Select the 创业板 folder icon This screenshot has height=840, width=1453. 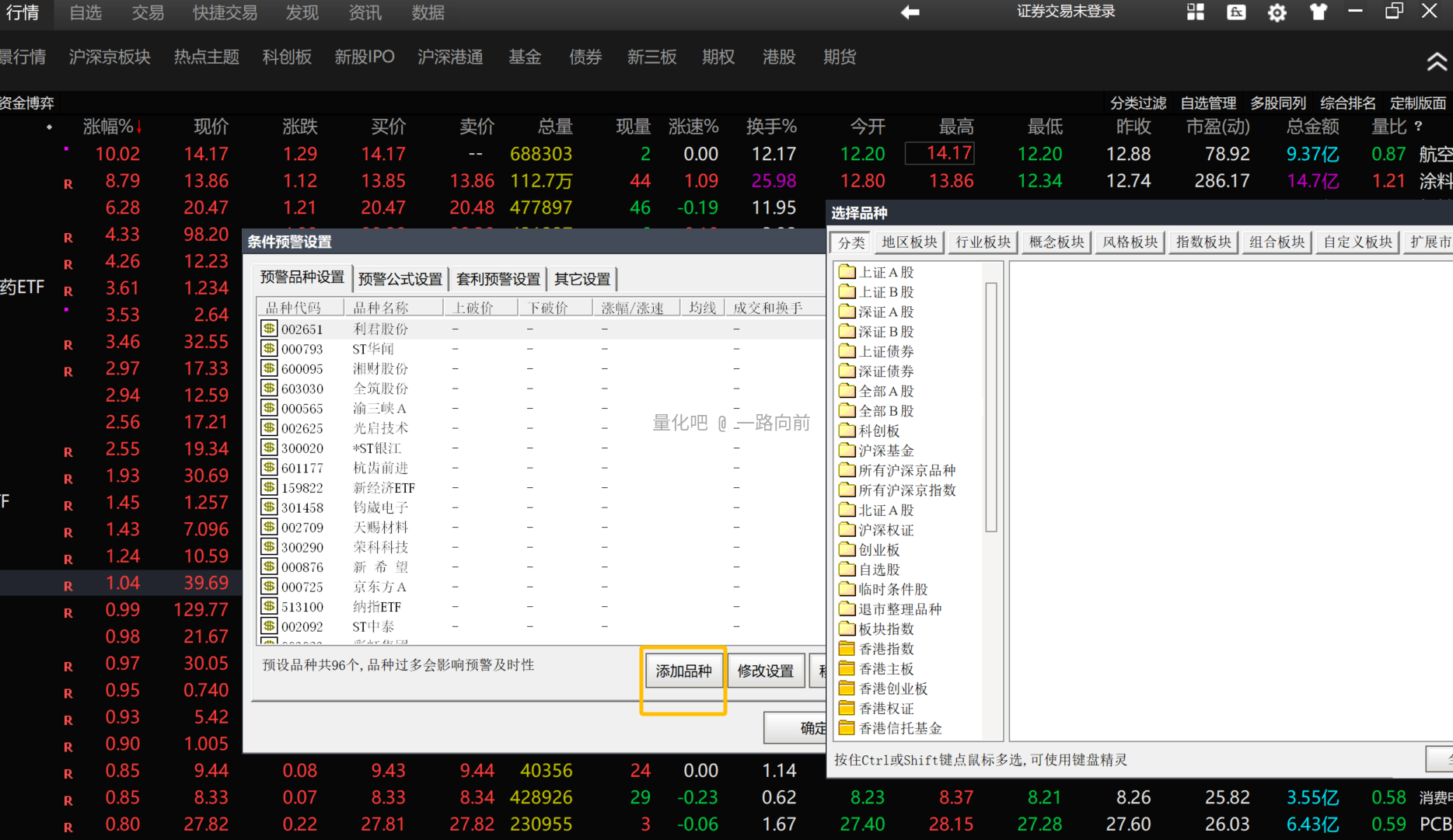(x=847, y=549)
